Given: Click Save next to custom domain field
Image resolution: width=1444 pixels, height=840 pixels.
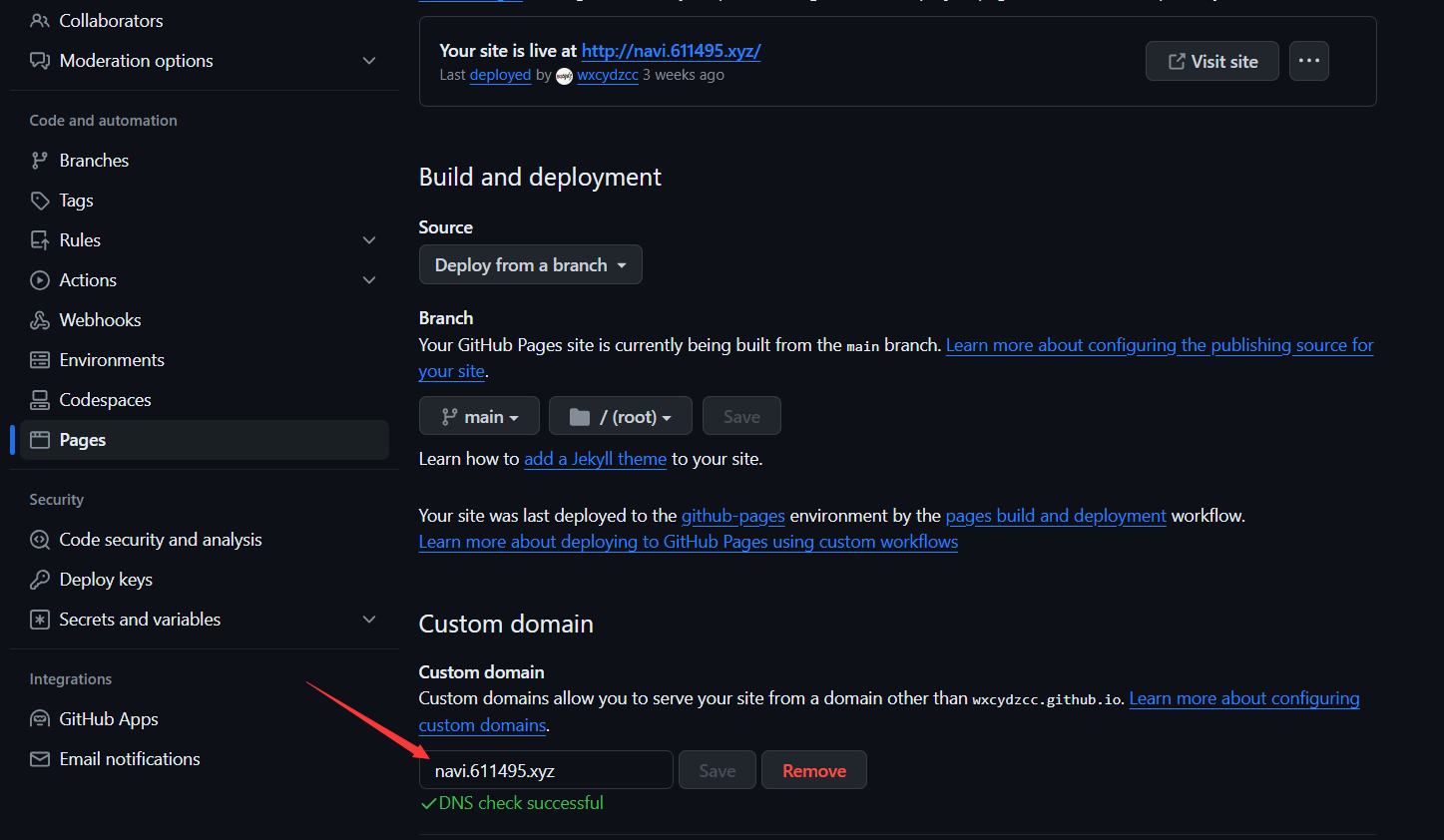Looking at the screenshot, I should click(x=718, y=770).
